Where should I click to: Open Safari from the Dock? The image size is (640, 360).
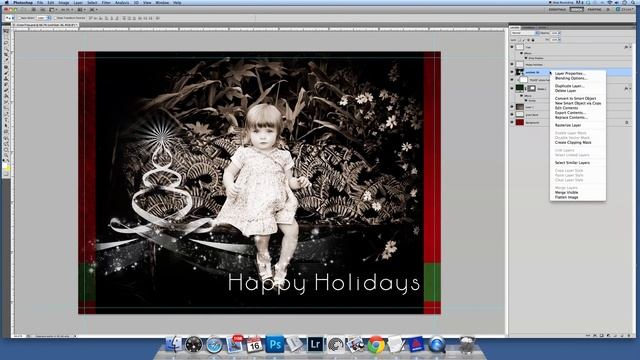tap(214, 345)
